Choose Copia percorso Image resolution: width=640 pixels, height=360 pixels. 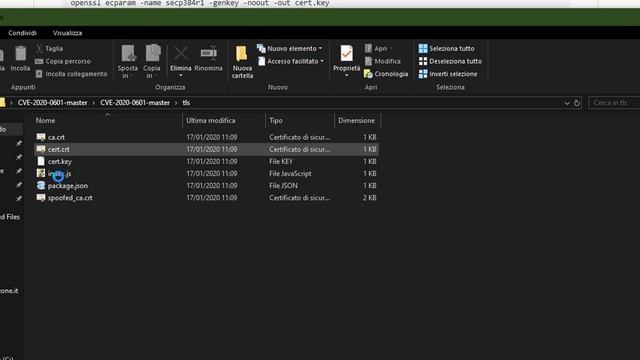[x=63, y=61]
